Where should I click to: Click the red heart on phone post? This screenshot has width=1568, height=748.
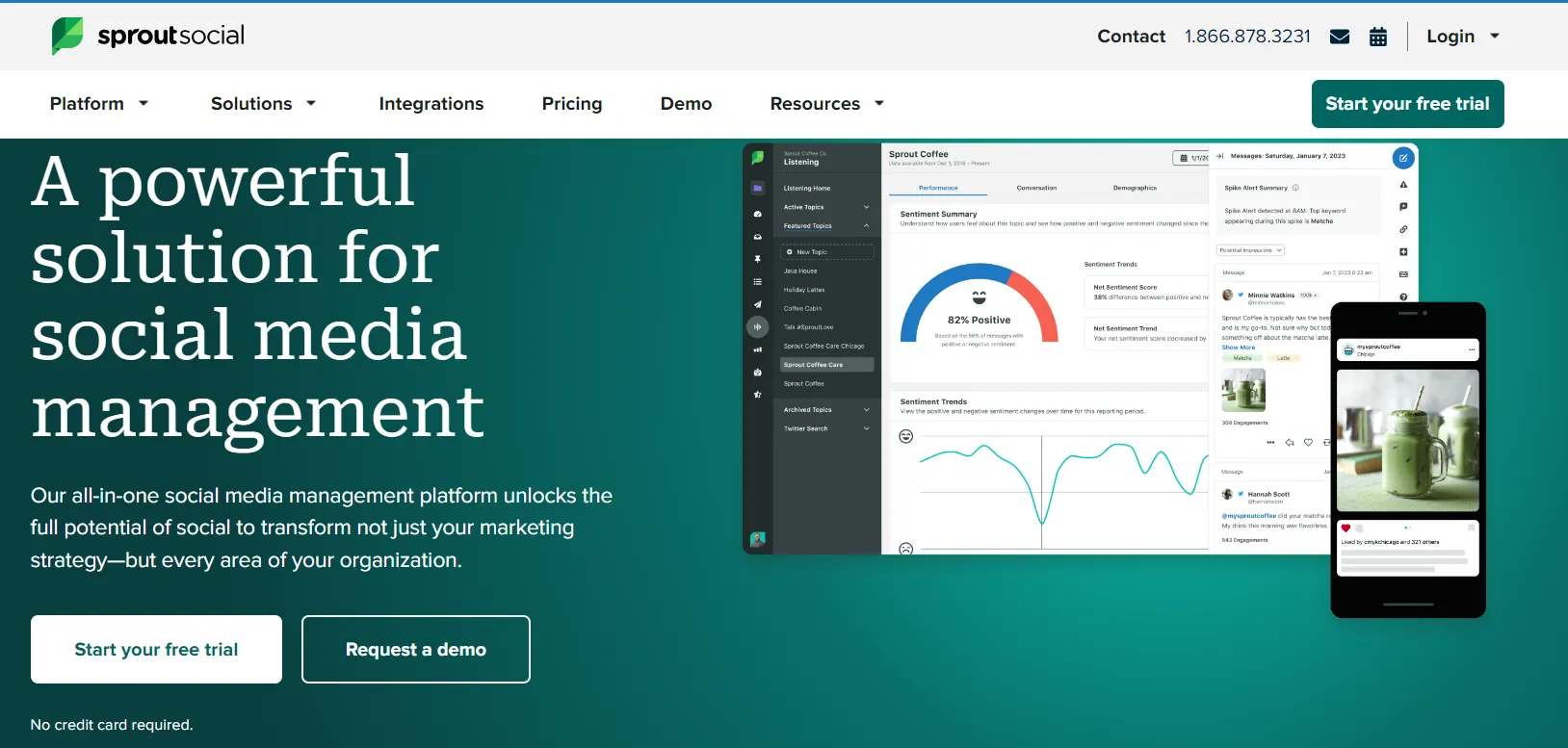click(1346, 529)
